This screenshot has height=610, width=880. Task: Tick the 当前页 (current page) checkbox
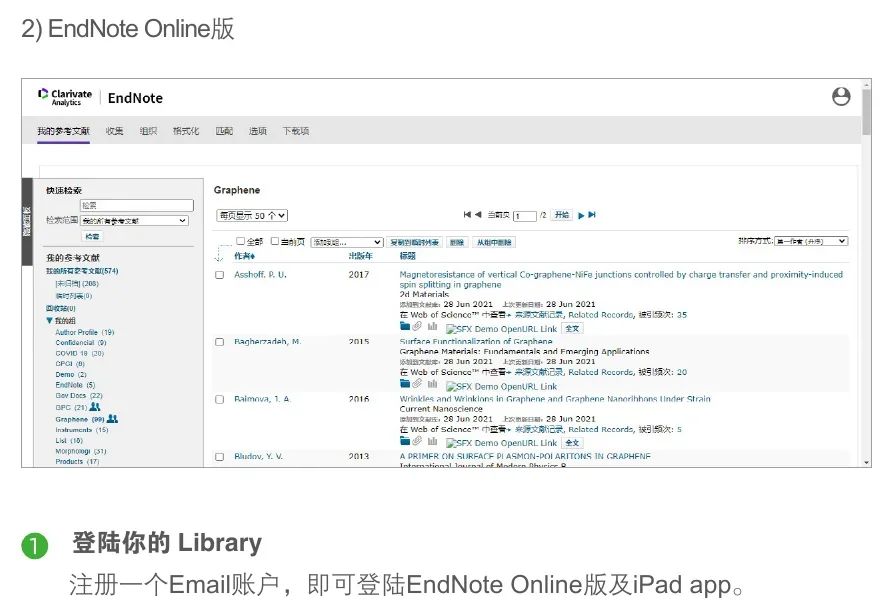click(x=274, y=241)
